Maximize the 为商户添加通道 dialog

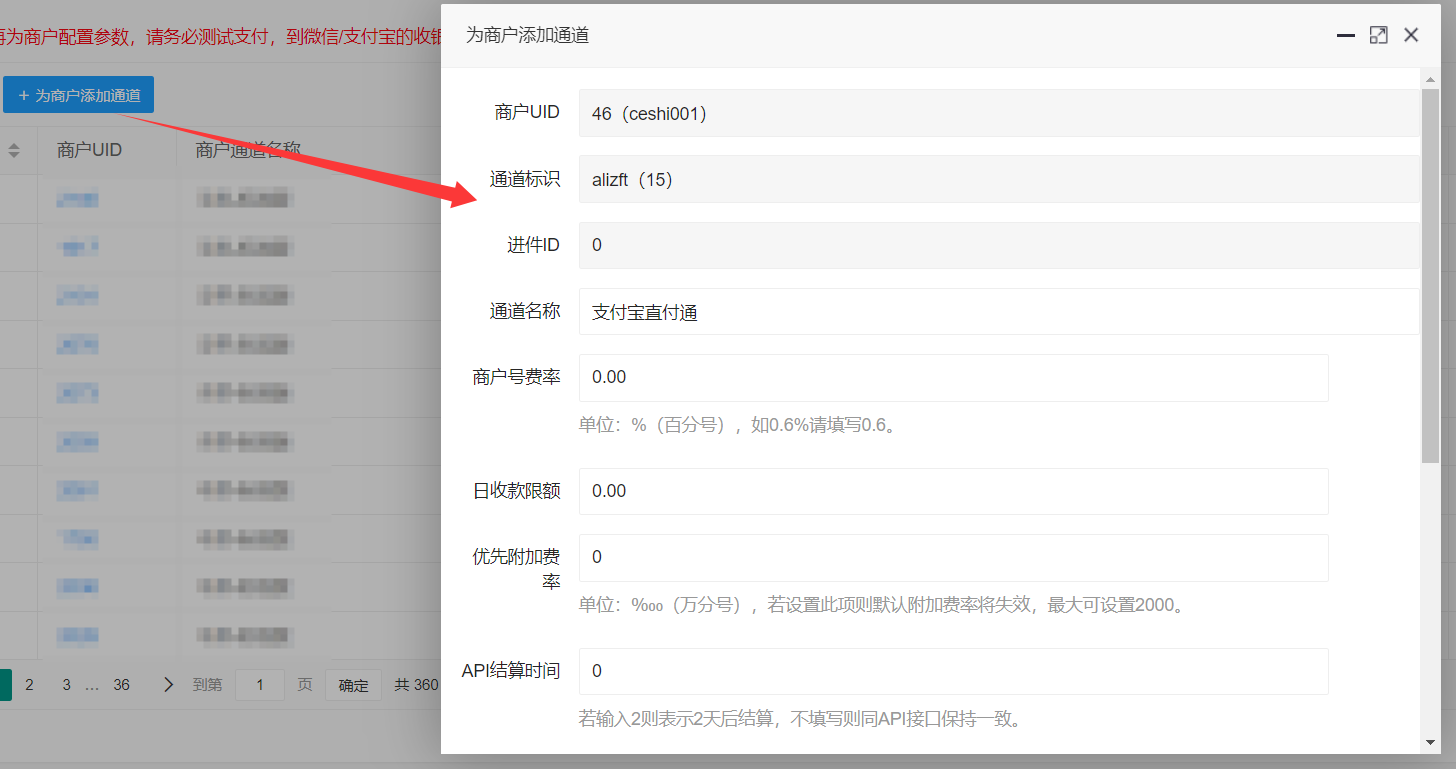(x=1378, y=35)
